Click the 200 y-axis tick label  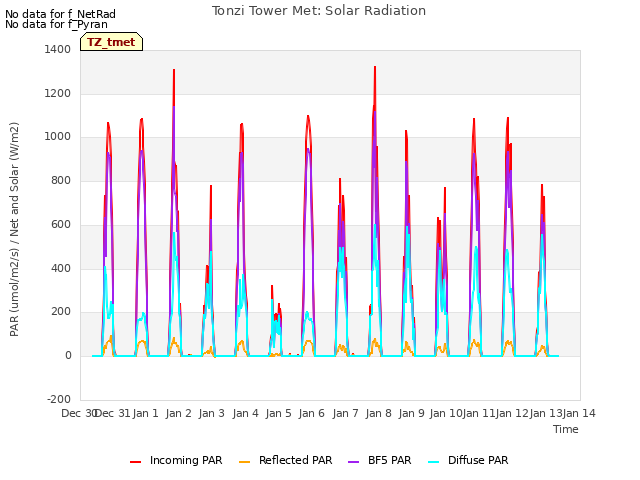(x=61, y=312)
